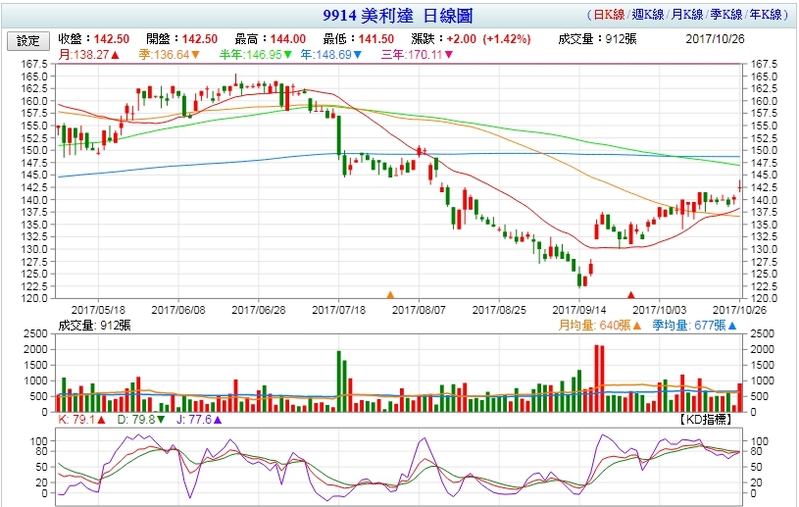Click the J: 77.6 indicator value
This screenshot has width=799, height=507.
[199, 420]
